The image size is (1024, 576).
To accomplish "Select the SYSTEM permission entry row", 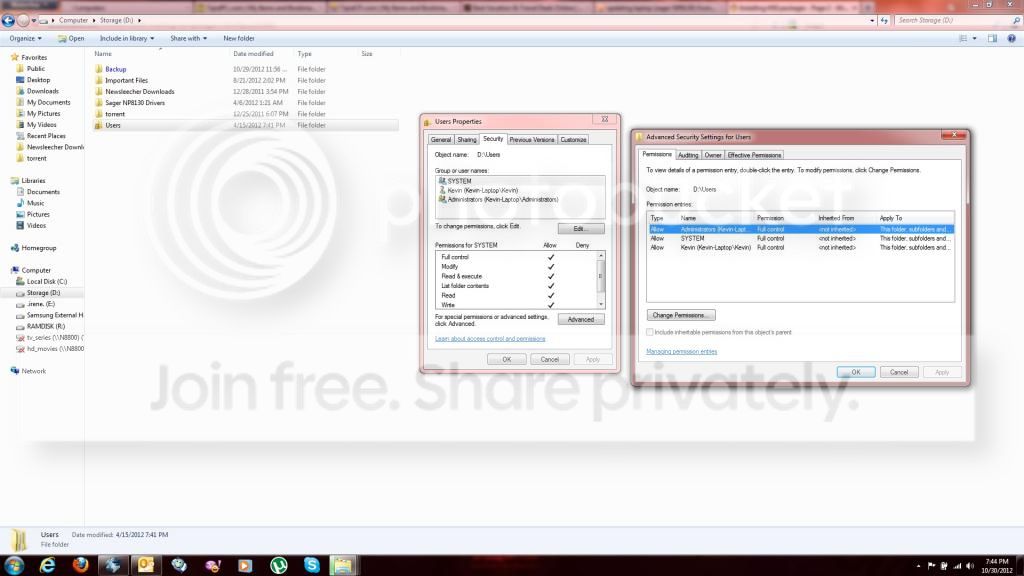I will coord(801,238).
